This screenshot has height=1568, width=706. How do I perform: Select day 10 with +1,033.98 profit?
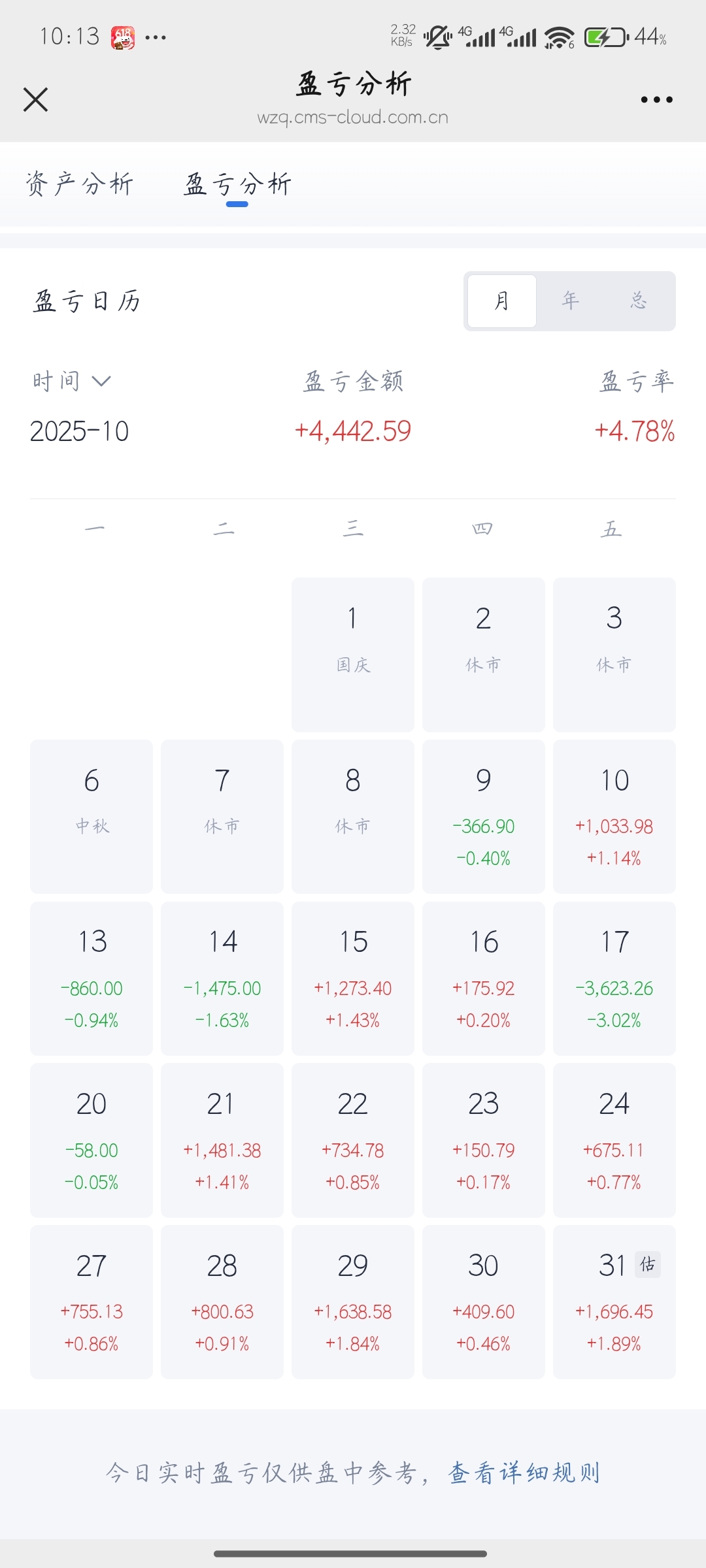(614, 816)
